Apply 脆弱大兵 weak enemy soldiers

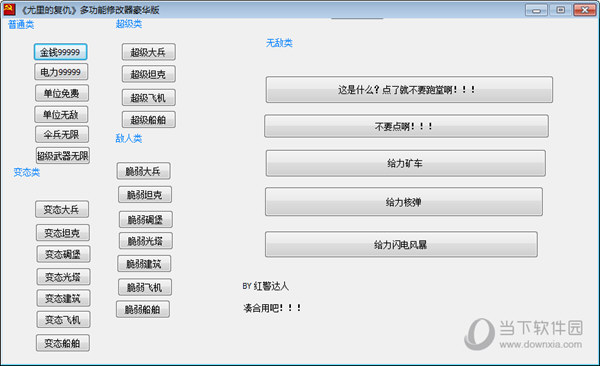(x=143, y=171)
